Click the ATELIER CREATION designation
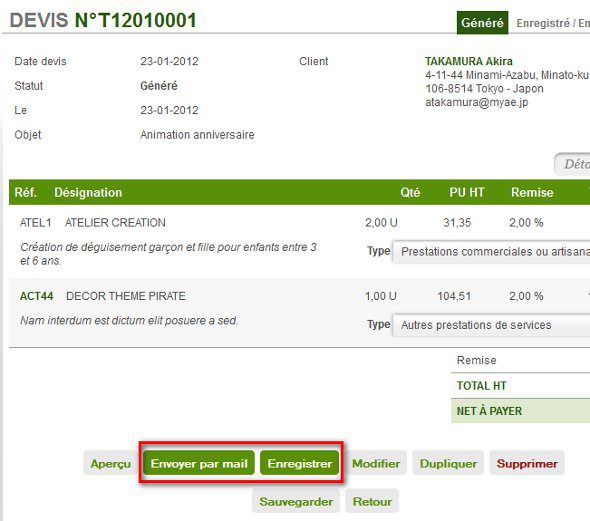 point(115,223)
